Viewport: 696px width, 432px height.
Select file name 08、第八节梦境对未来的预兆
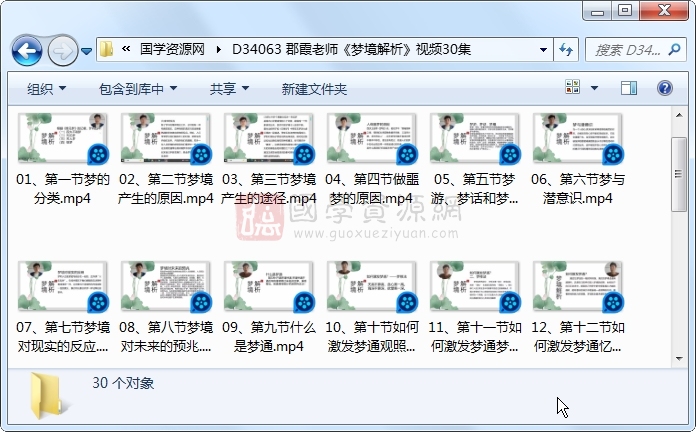pyautogui.click(x=166, y=337)
